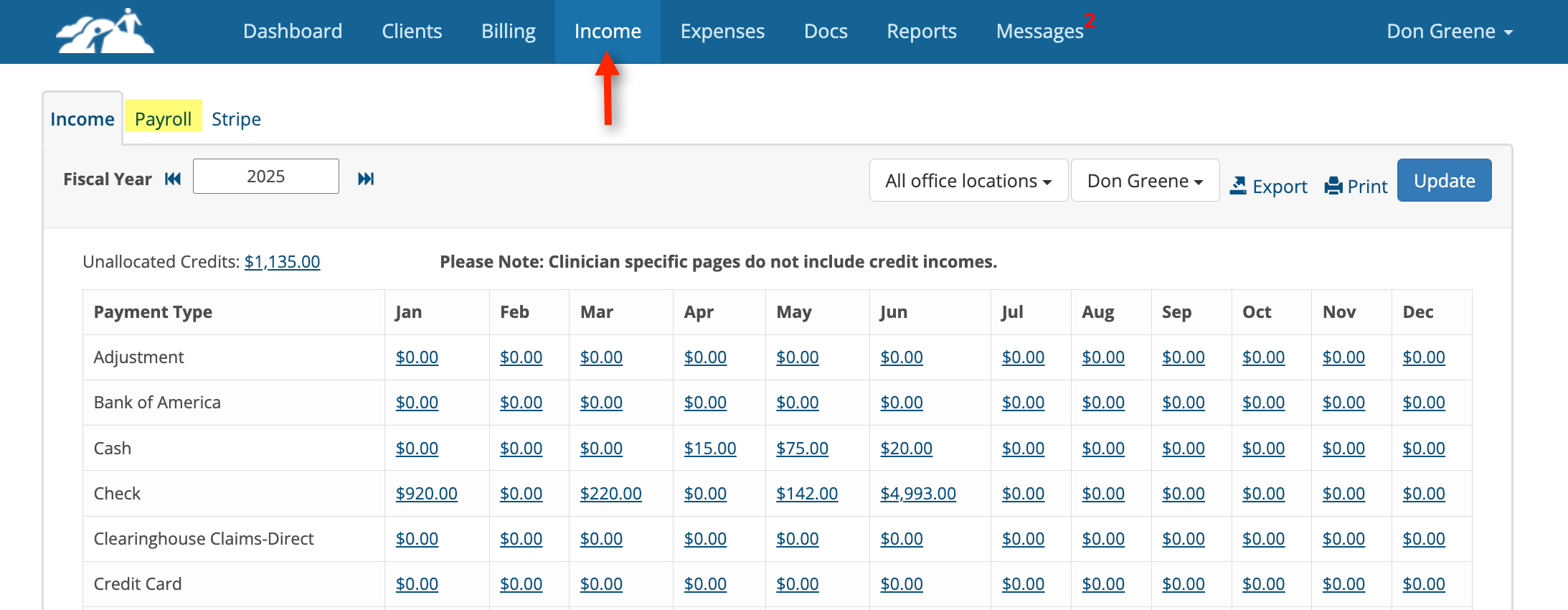Open the Dashboard menu
This screenshot has height=610, width=1568.
[x=293, y=32]
